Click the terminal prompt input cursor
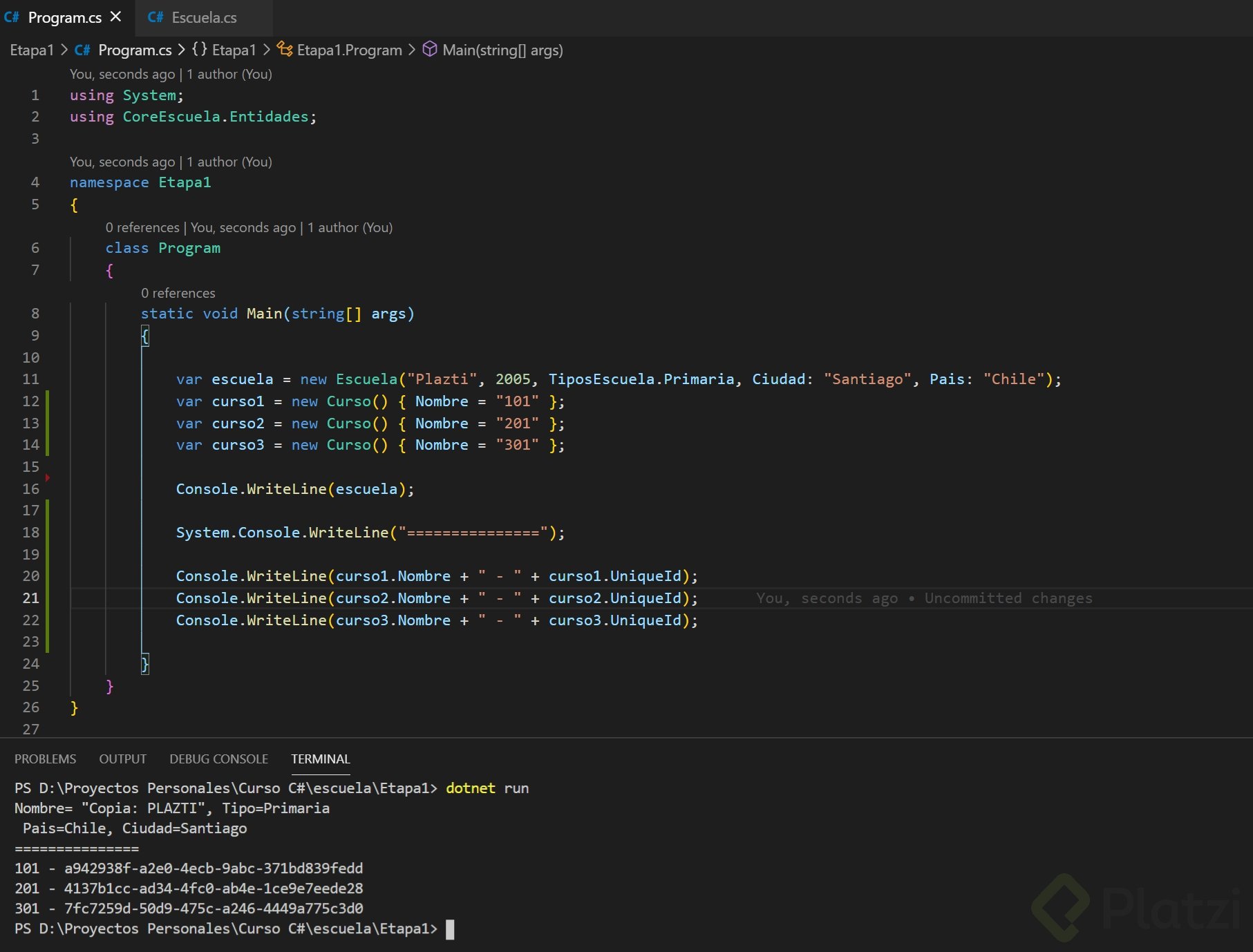Screen dimensions: 1253x952 [x=450, y=929]
